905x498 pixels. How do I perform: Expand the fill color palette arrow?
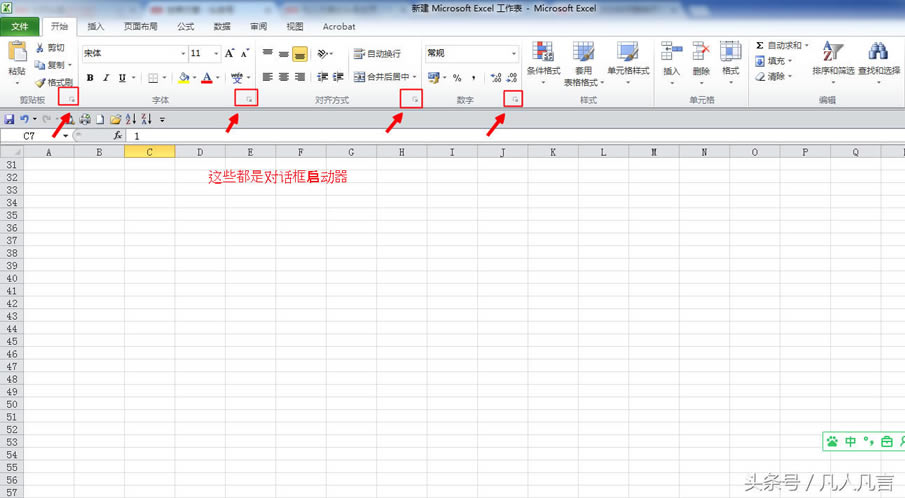[195, 77]
